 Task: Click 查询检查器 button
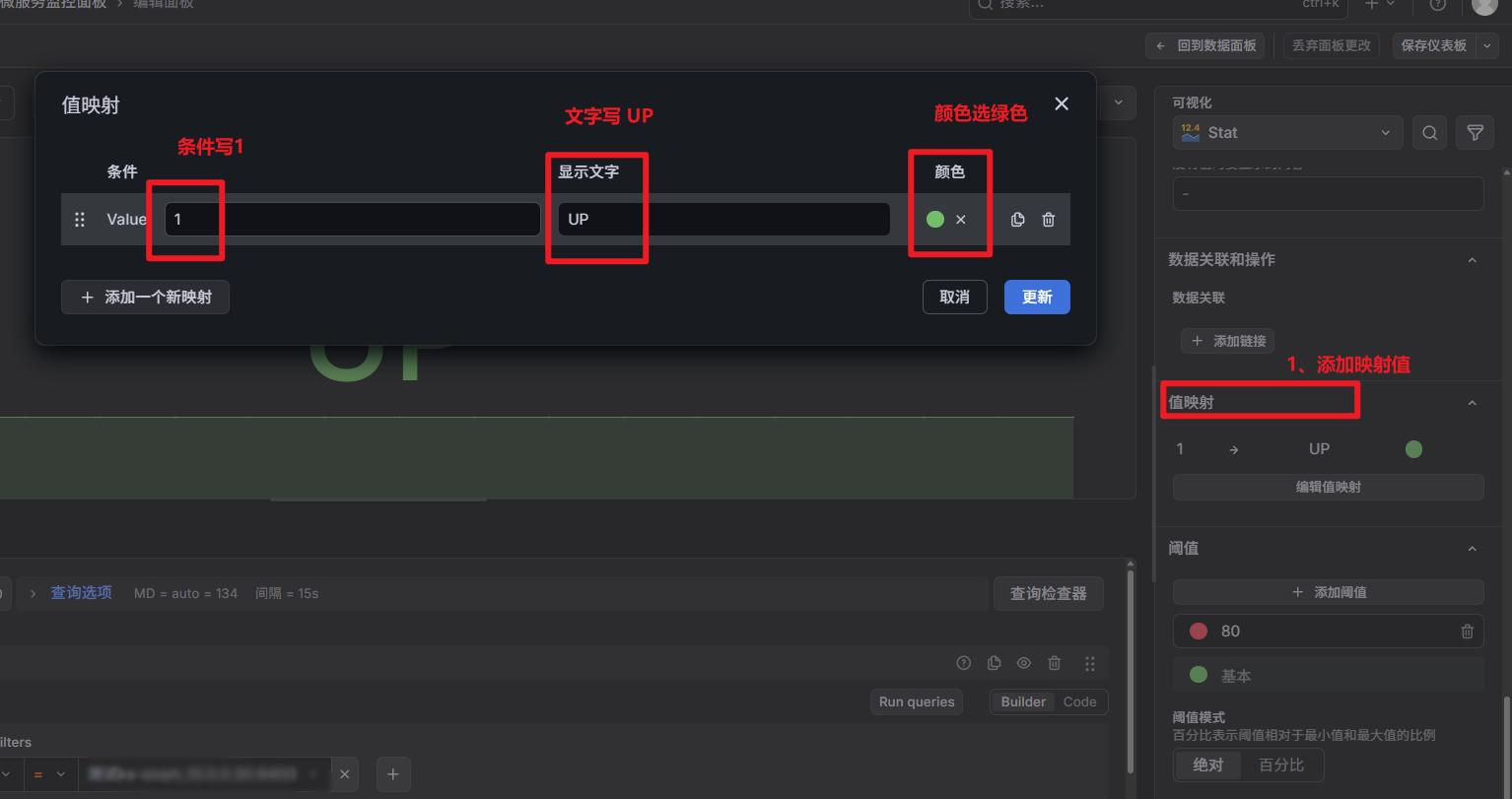point(1048,593)
